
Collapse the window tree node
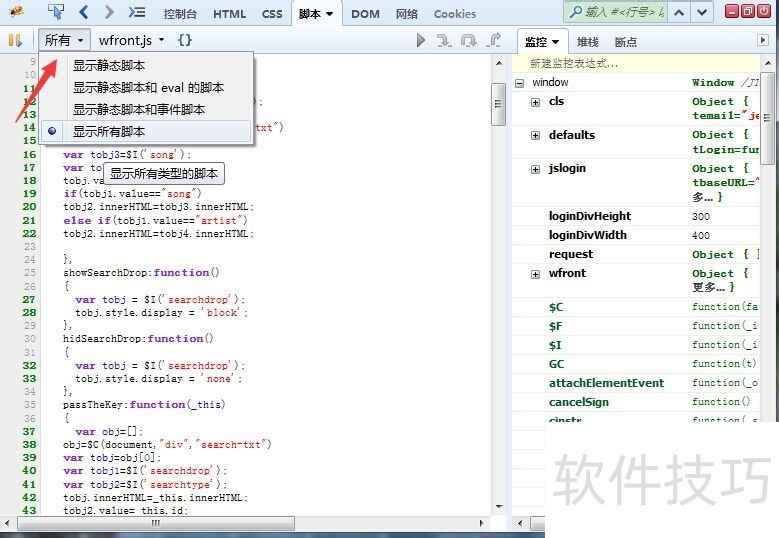520,83
